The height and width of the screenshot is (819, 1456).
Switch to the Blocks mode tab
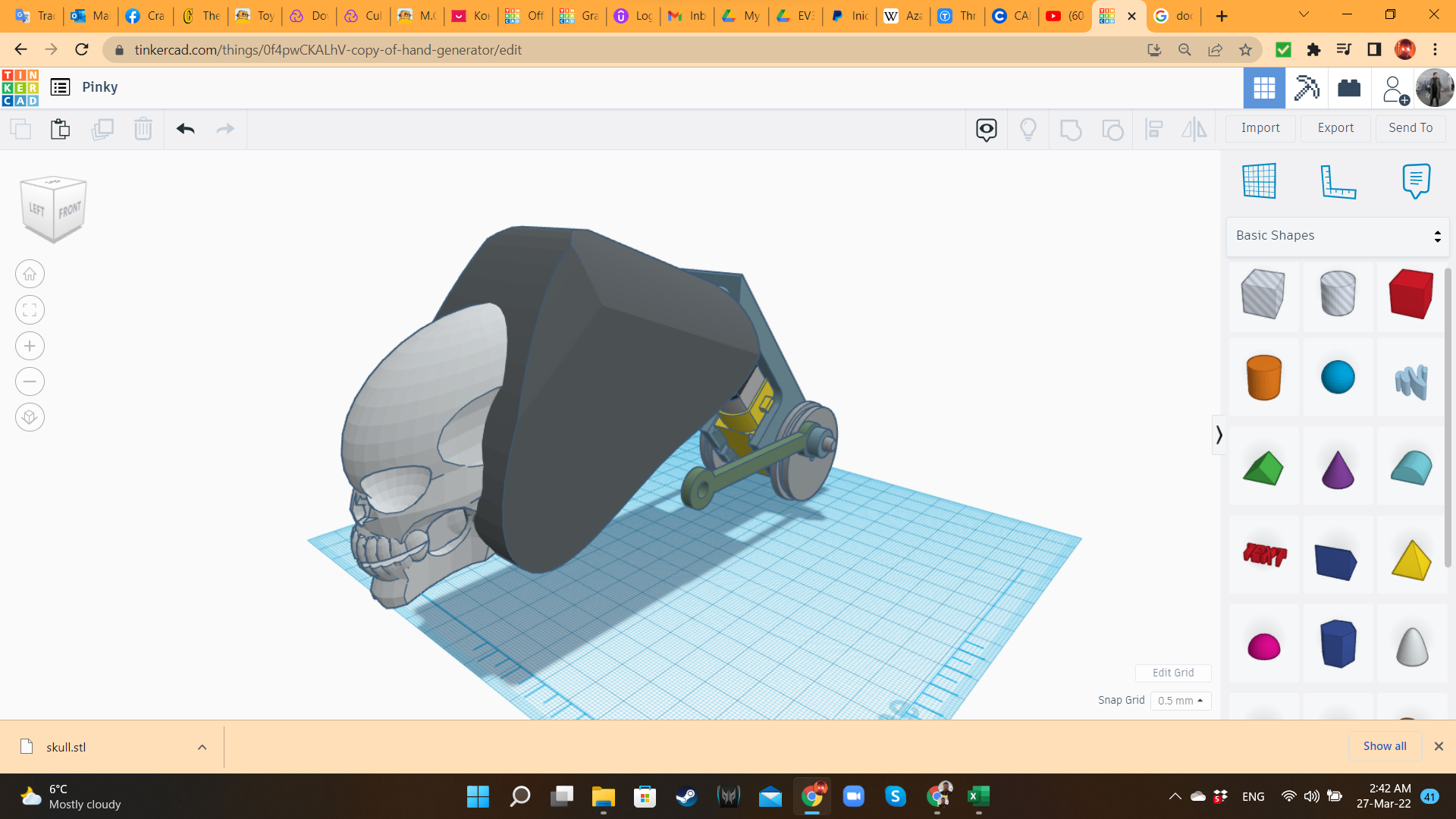[1307, 88]
